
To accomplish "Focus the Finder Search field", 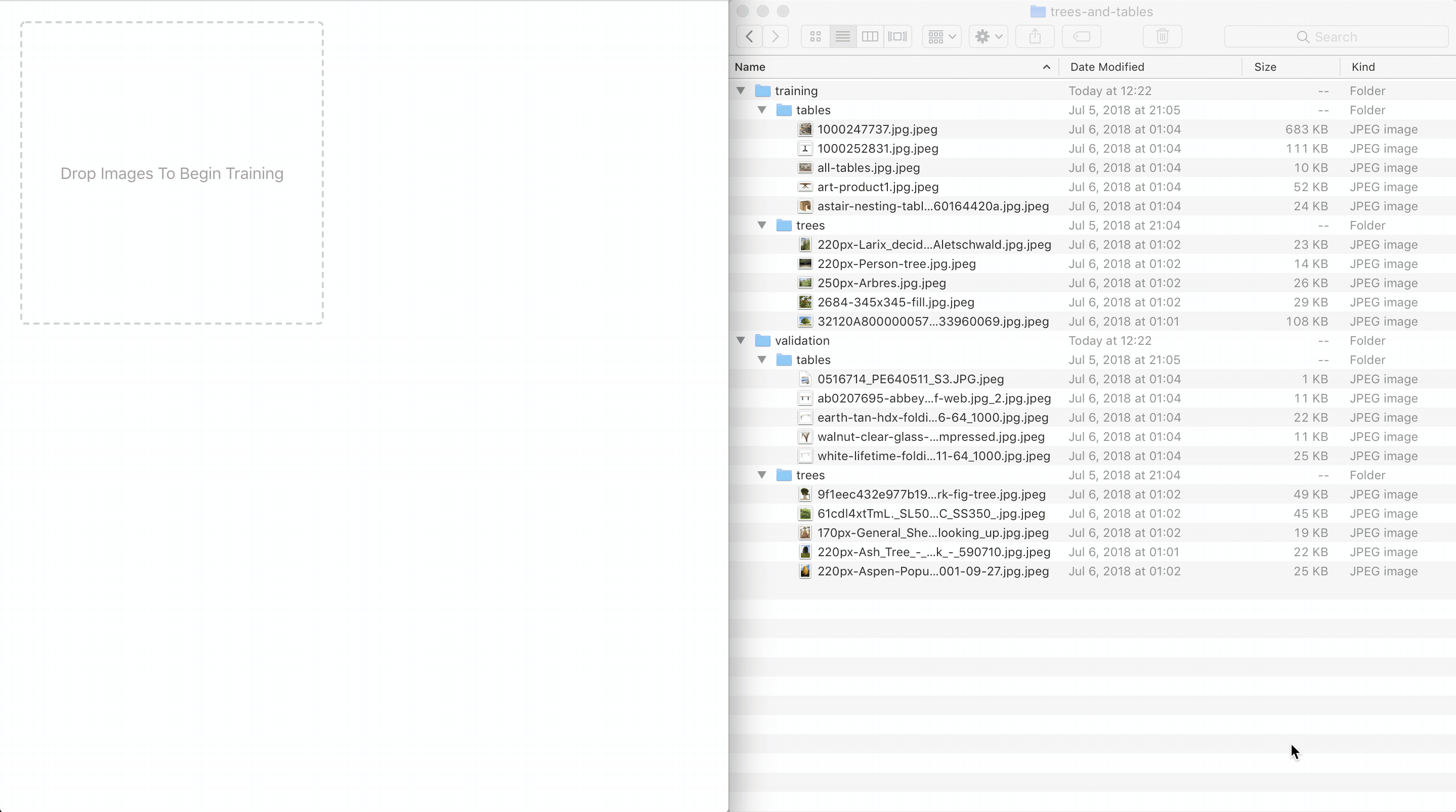I will point(1336,37).
